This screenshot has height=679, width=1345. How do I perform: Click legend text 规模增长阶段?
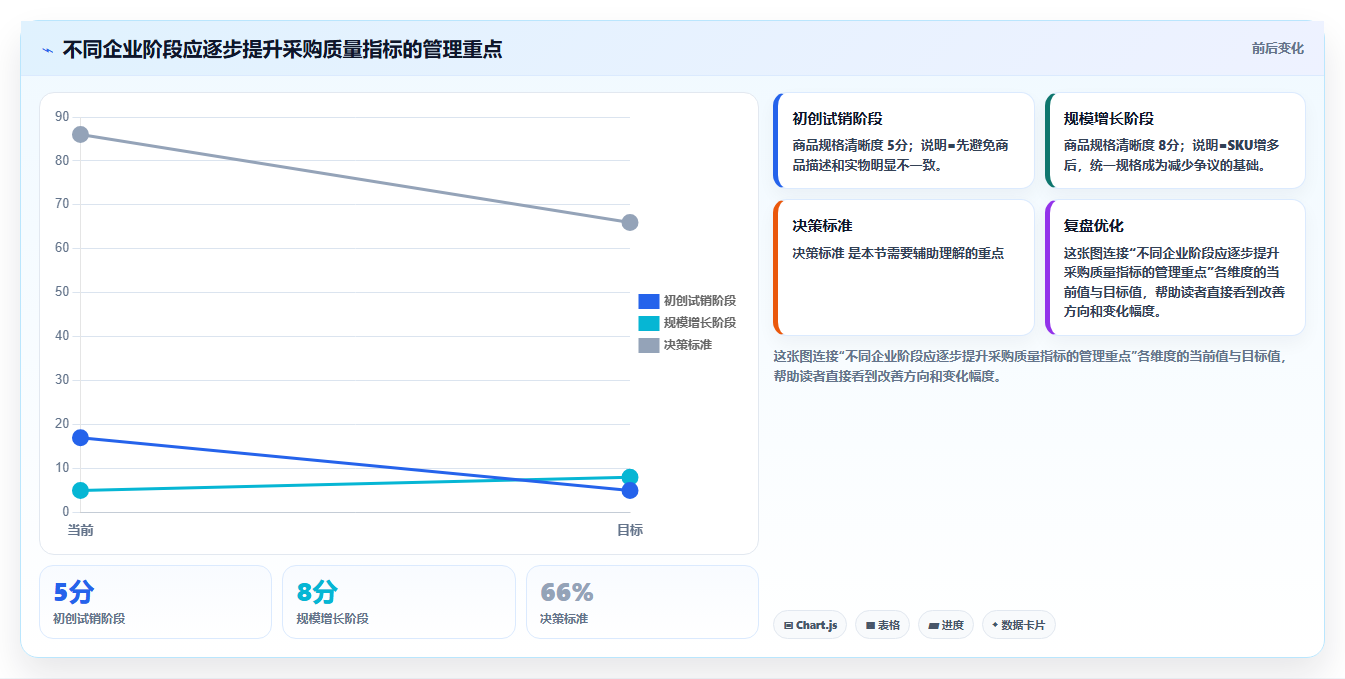[x=700, y=323]
